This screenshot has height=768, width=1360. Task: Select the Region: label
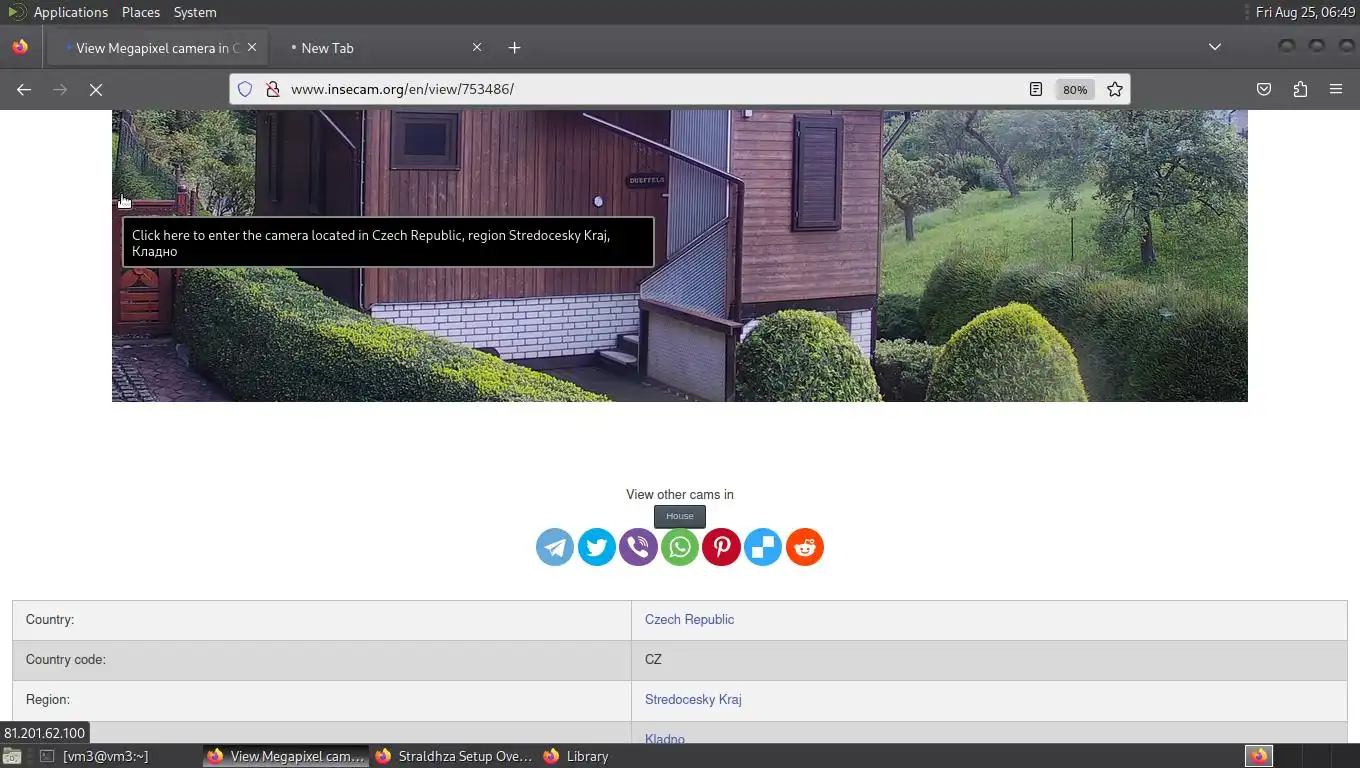pyautogui.click(x=48, y=700)
